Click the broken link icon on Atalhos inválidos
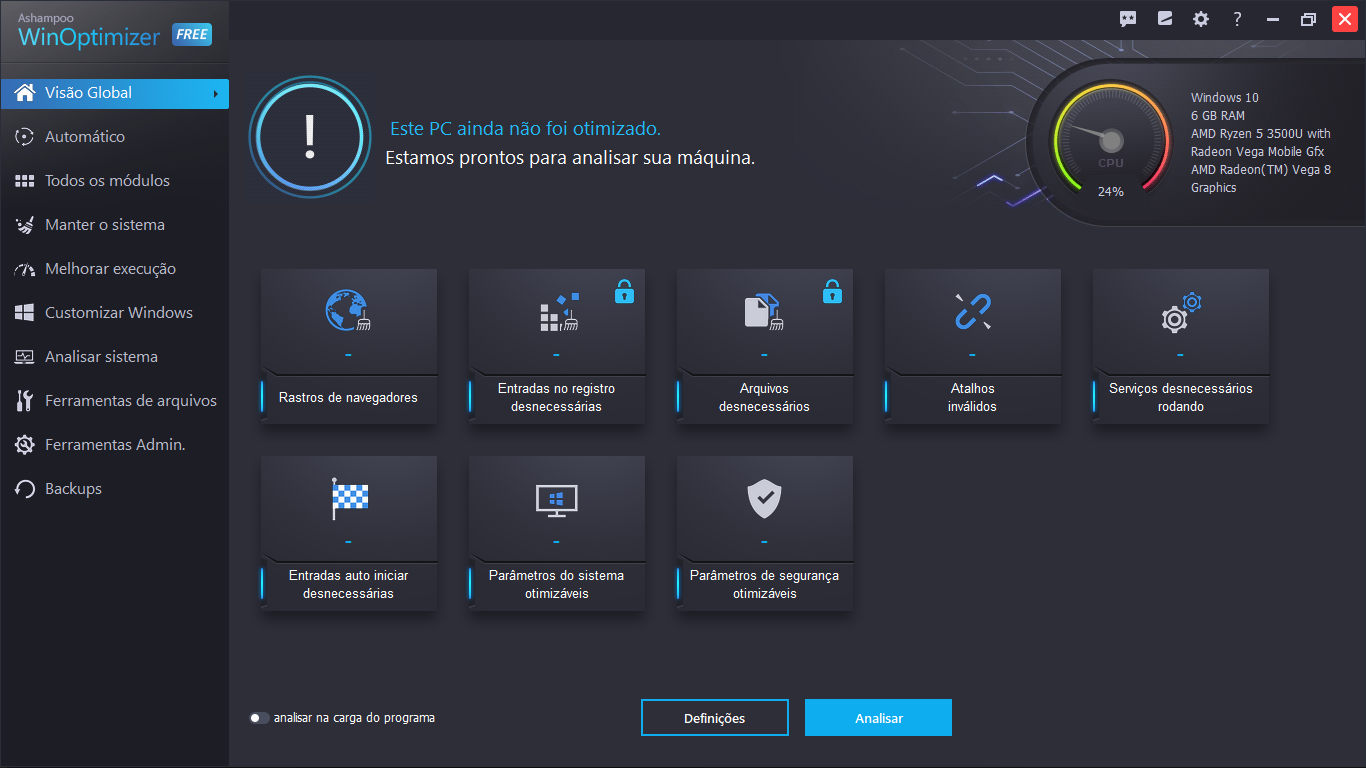Viewport: 1366px width, 768px height. click(972, 311)
